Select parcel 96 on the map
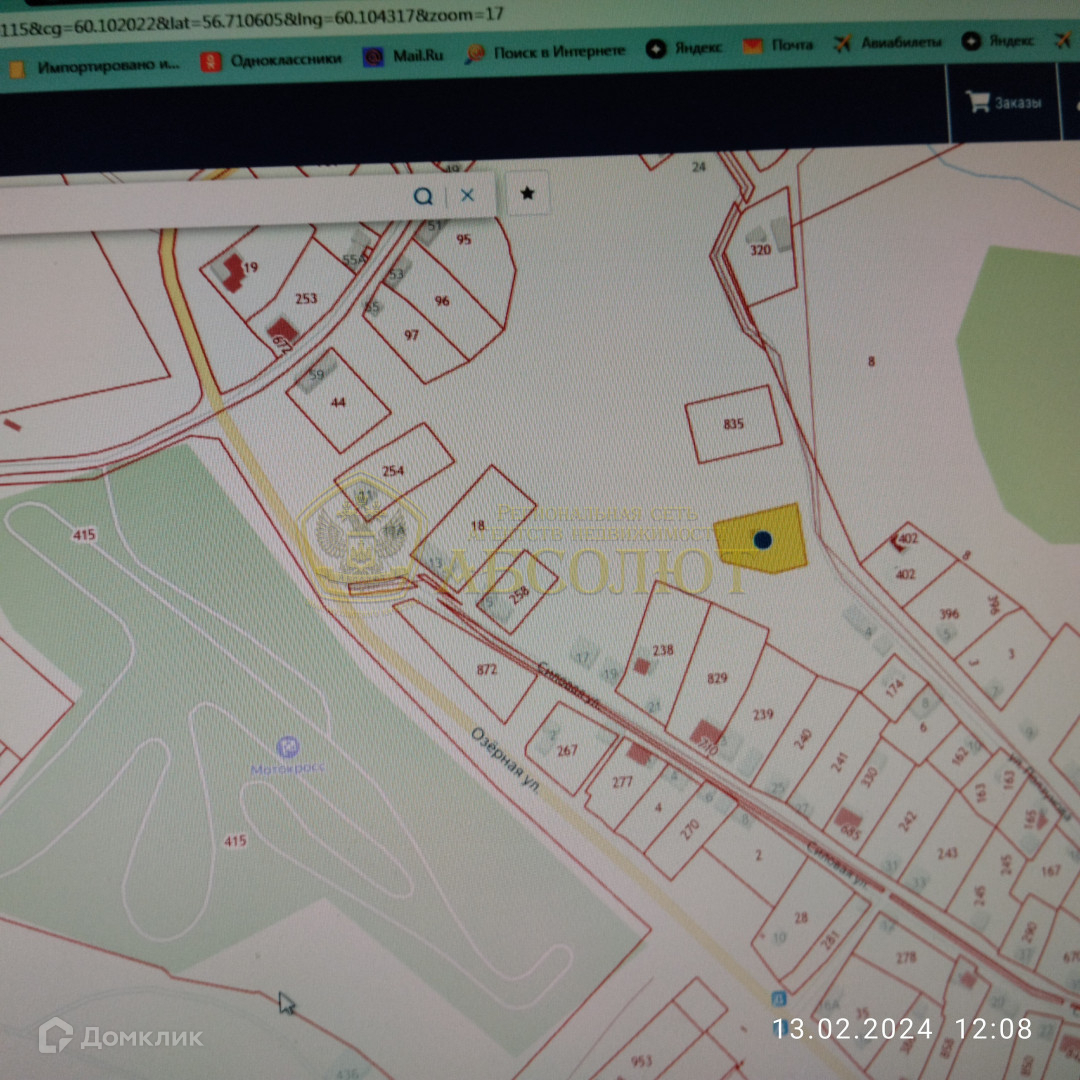This screenshot has height=1080, width=1080. (x=442, y=301)
